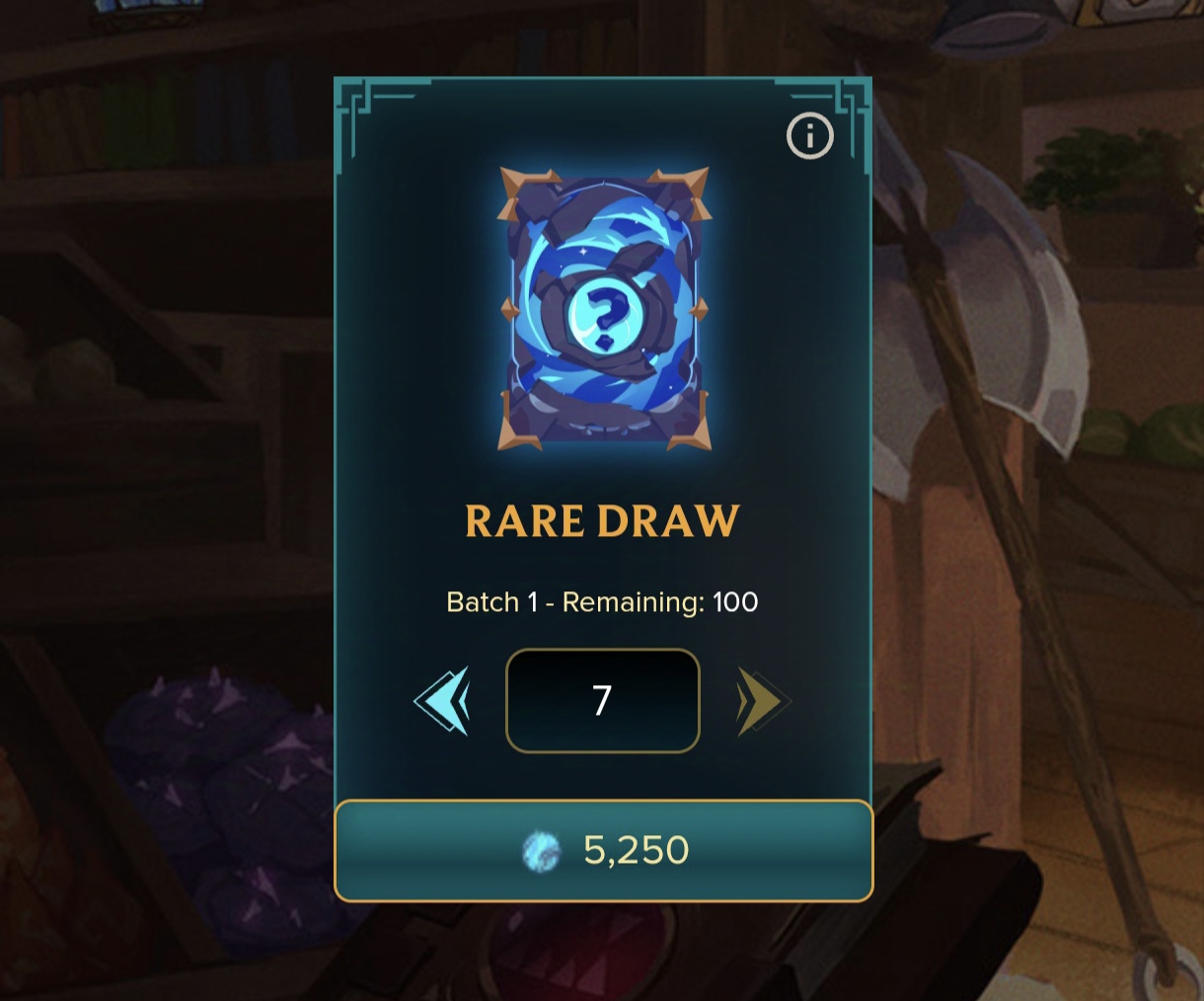Click the blue shard currency icon
Image resolution: width=1204 pixels, height=1001 pixels.
coord(541,851)
